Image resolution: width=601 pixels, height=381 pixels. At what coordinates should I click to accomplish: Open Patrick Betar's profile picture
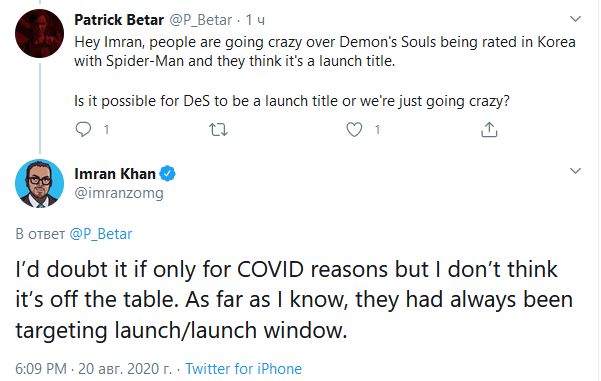click(39, 33)
